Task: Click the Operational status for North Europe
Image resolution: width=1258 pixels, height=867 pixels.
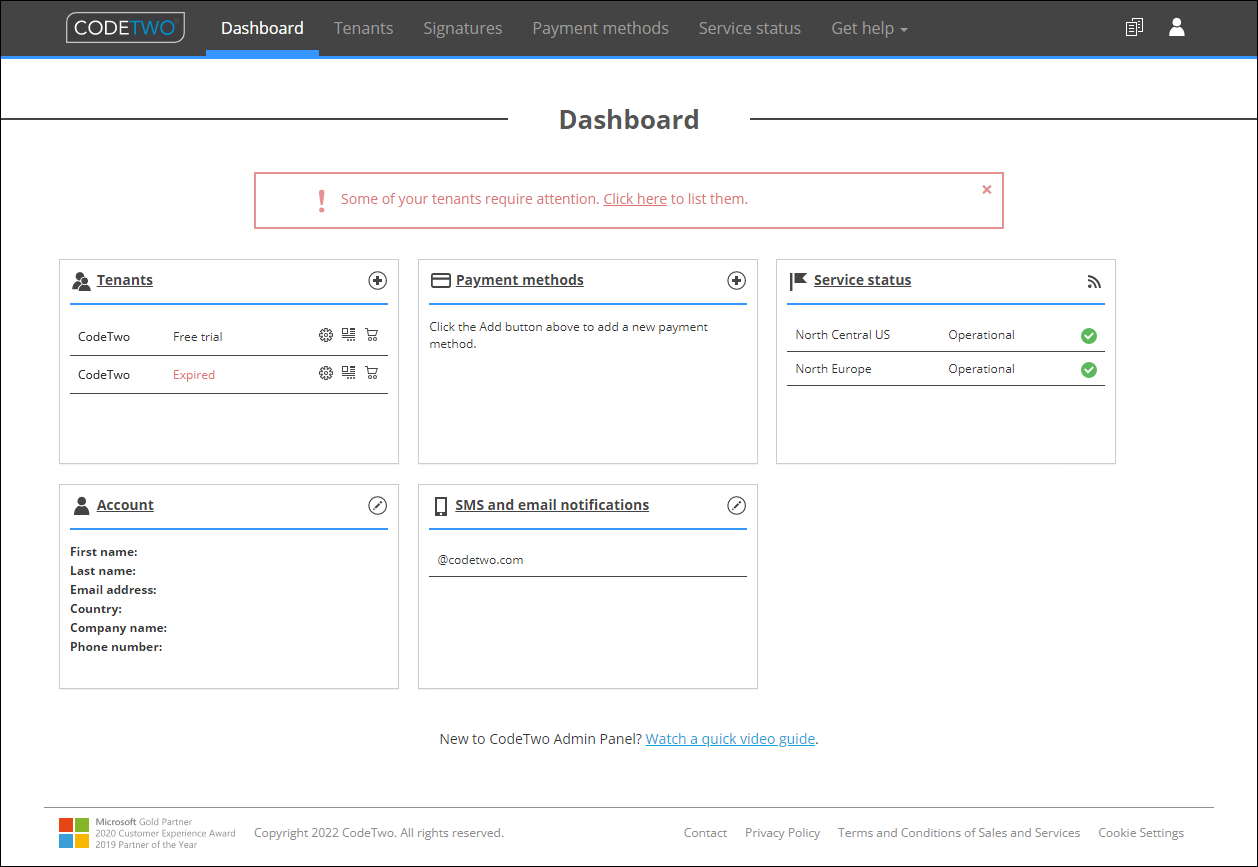Action: click(x=982, y=369)
